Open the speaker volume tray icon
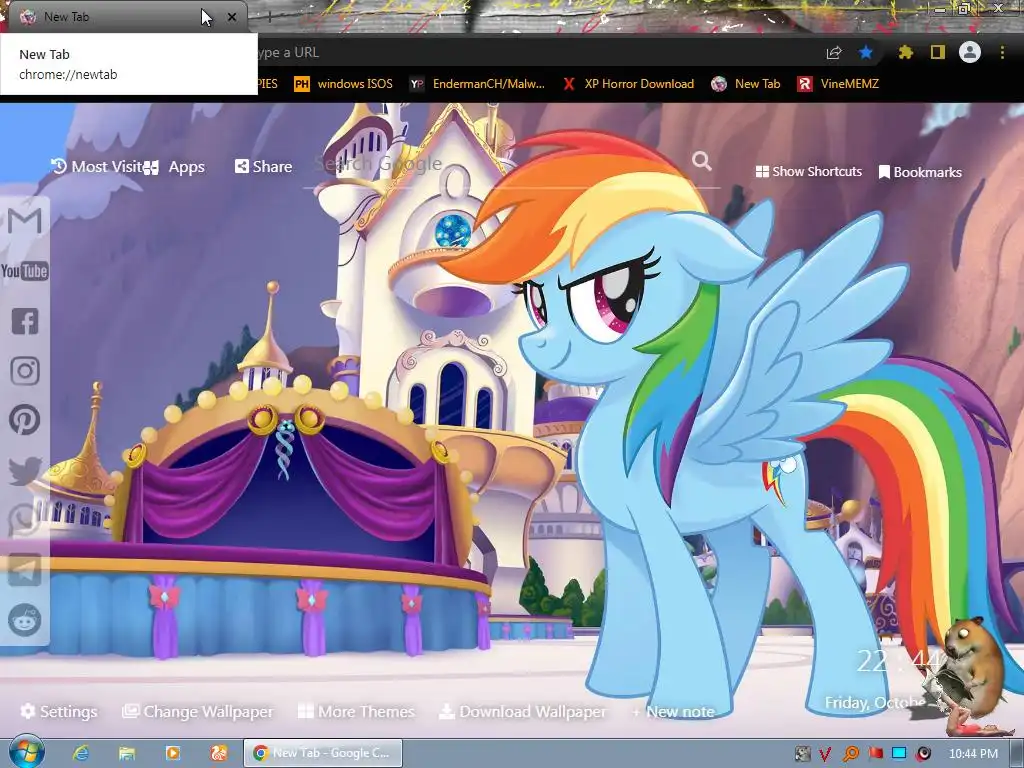This screenshot has height=768, width=1024. point(923,754)
